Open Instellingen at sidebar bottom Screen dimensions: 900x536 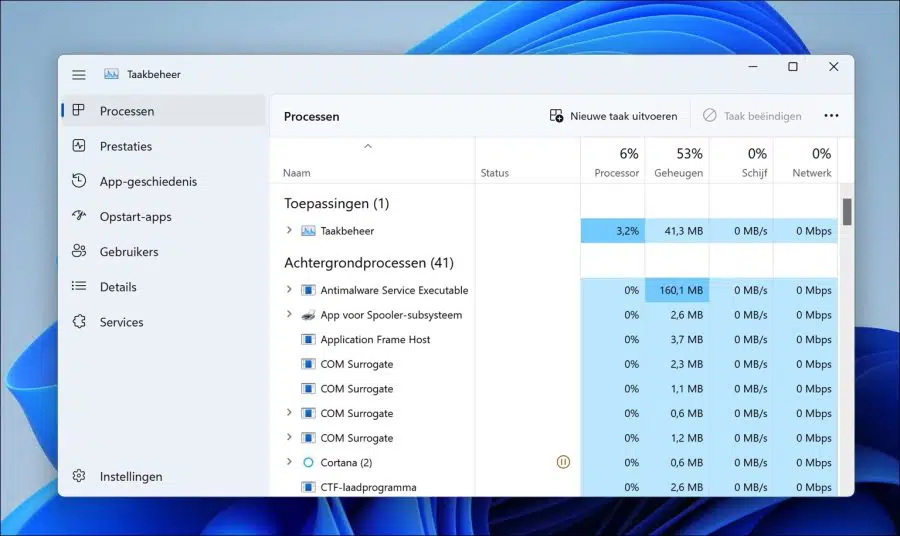pos(164,476)
